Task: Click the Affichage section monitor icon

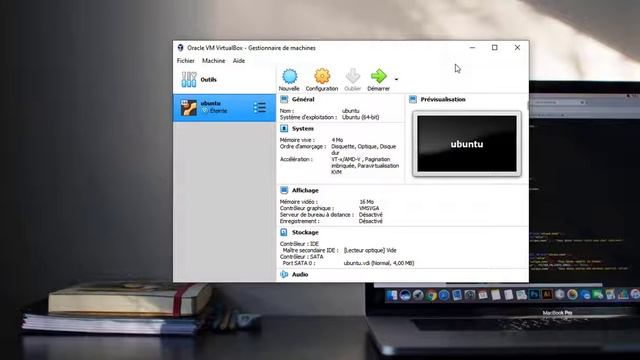Action: pos(284,190)
